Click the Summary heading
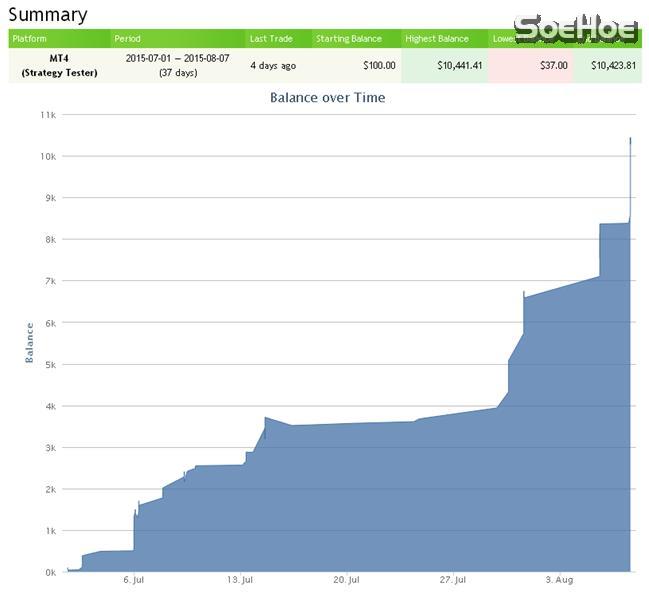Image resolution: width=649 pixels, height=594 pixels. 48,15
